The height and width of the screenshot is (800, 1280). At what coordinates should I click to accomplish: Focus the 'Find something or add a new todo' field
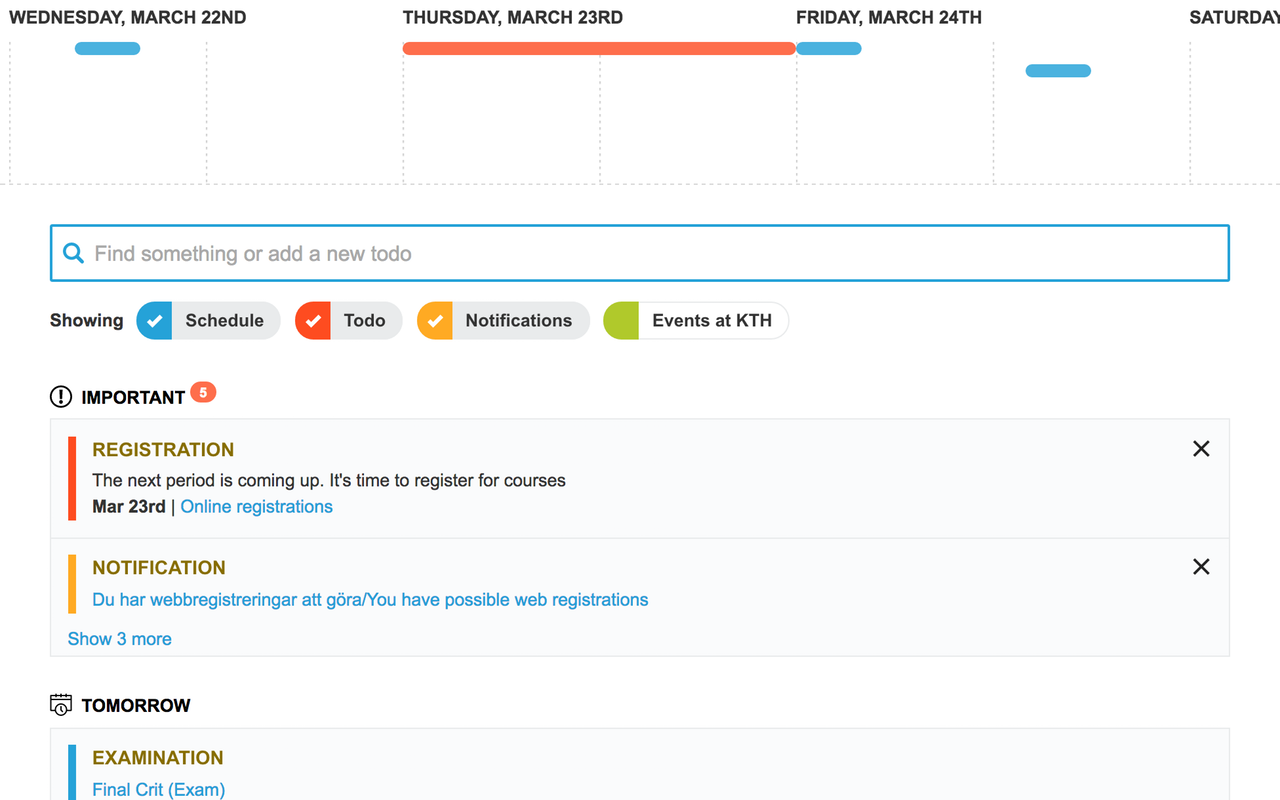point(640,253)
